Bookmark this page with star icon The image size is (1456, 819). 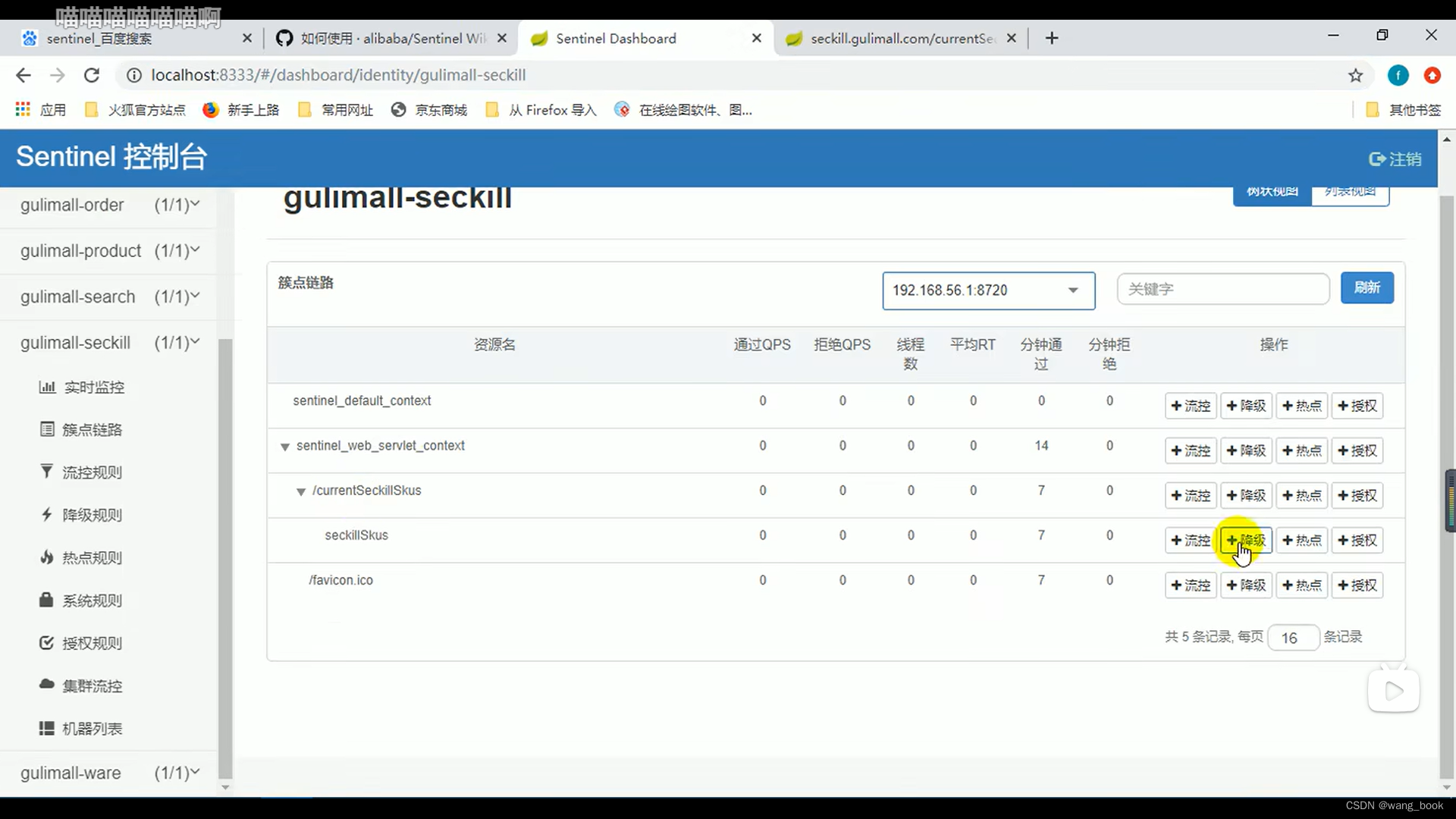click(1355, 75)
